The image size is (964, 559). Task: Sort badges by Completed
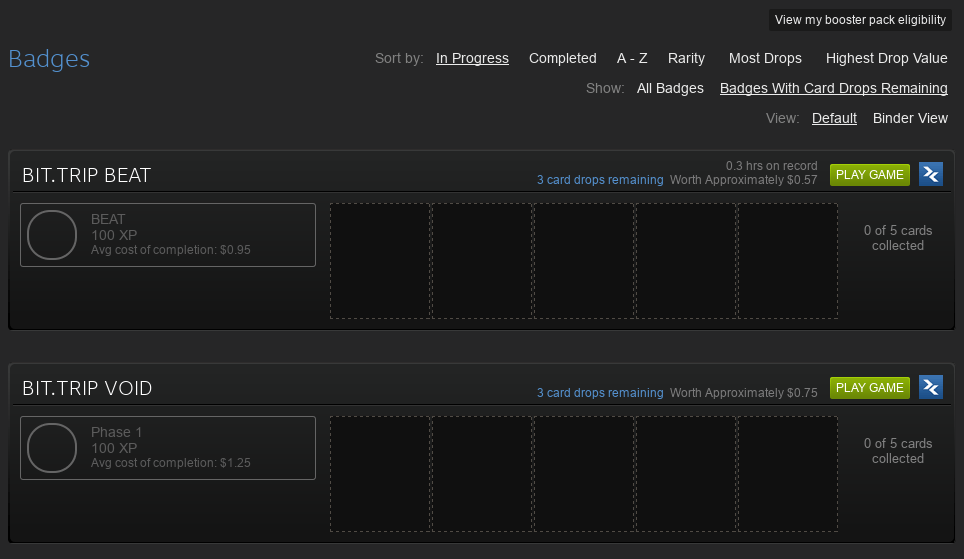pyautogui.click(x=563, y=58)
